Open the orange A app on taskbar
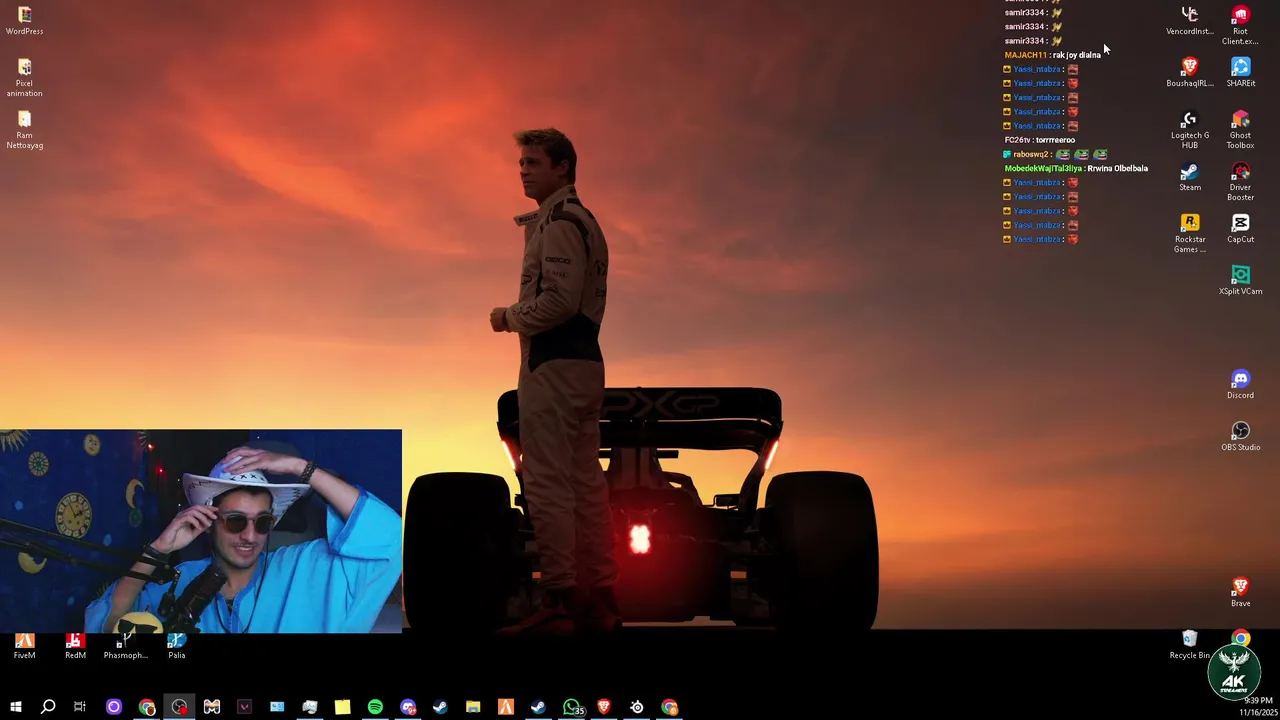The width and height of the screenshot is (1280, 720). point(506,707)
